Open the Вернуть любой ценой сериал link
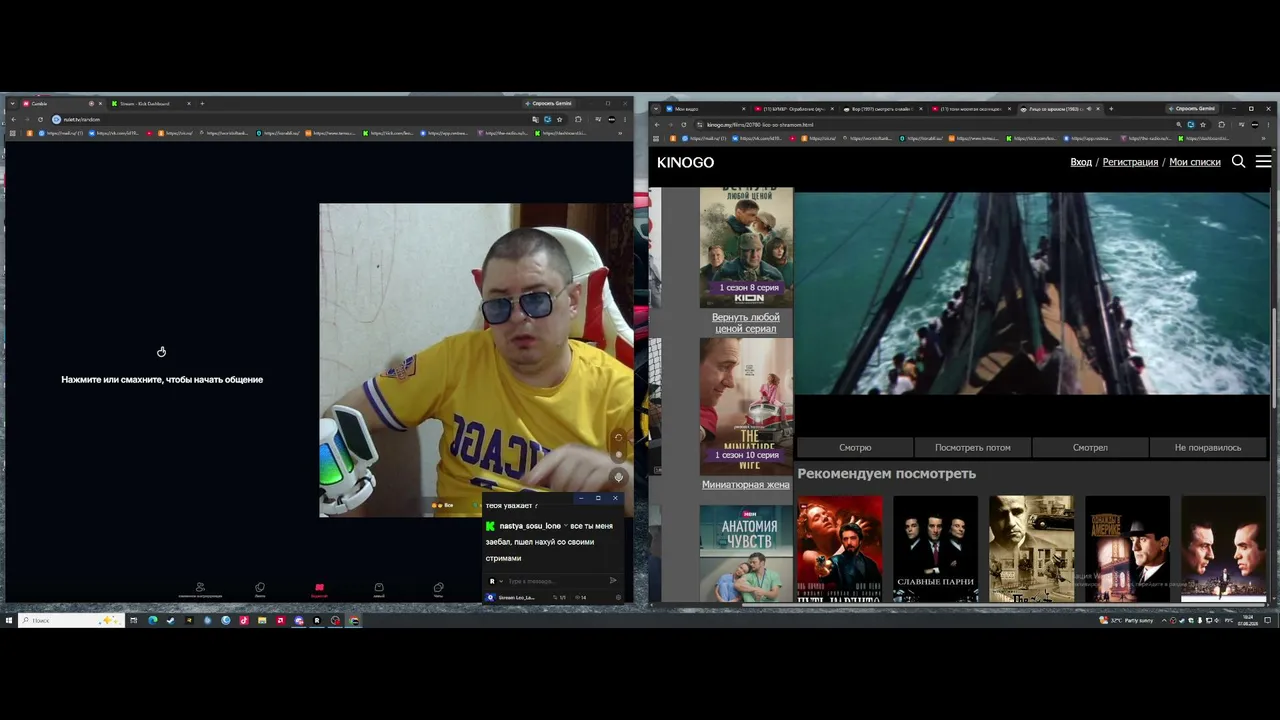Screen dimensions: 1280x720 coord(746,323)
